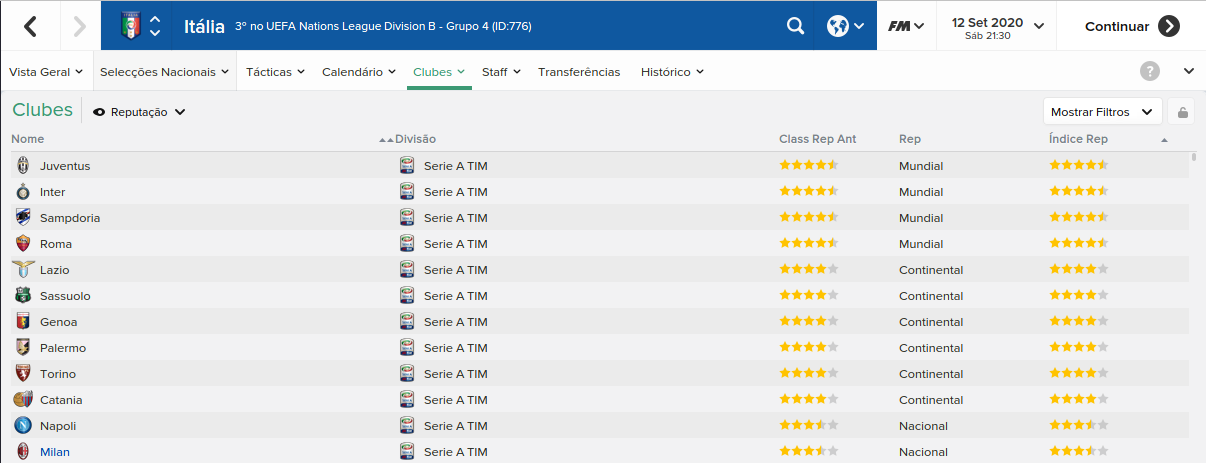The width and height of the screenshot is (1206, 463).
Task: Sort by the Divisão column header
Action: pyautogui.click(x=415, y=139)
